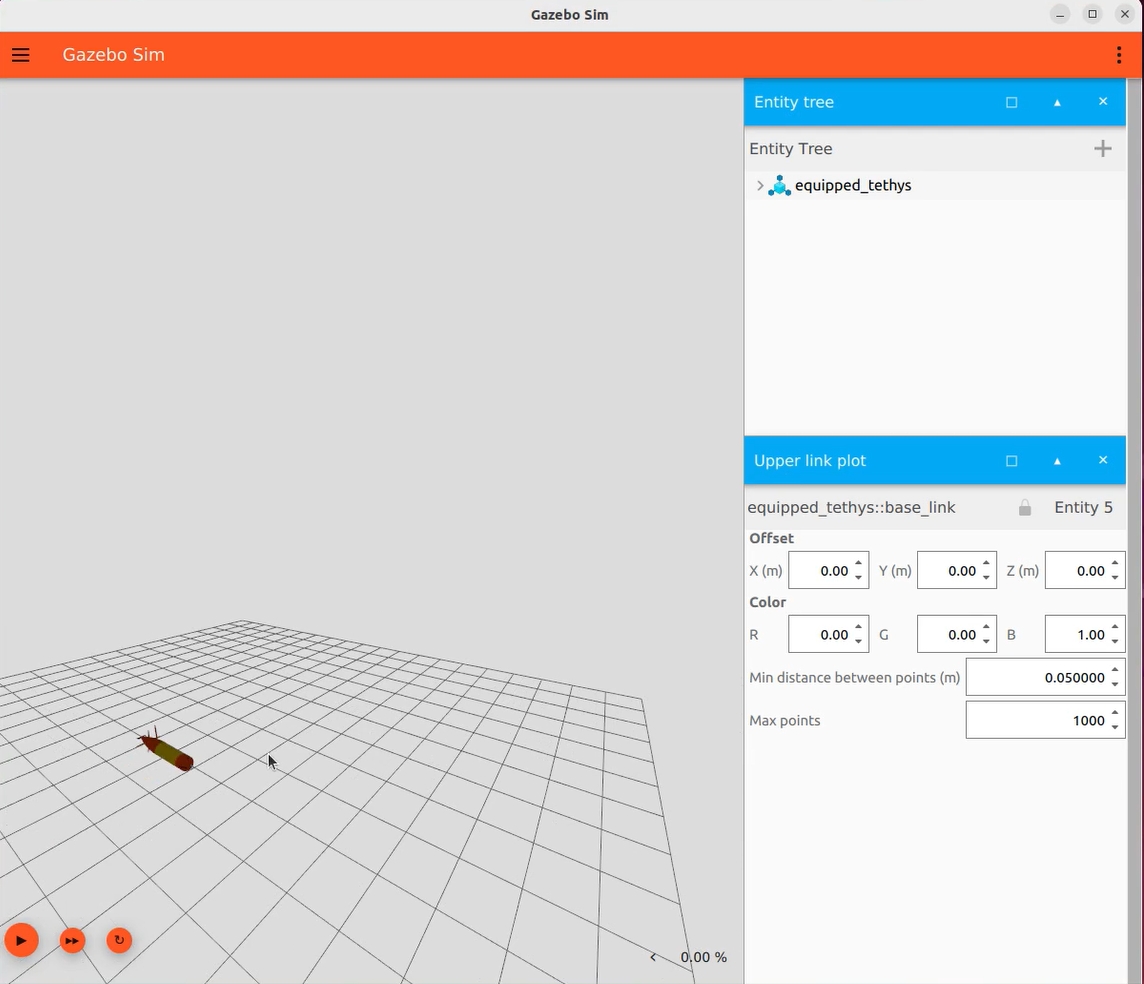Screen dimensions: 1144x984
Task: Click the right panel vertical scrollbar
Action: 1135,530
